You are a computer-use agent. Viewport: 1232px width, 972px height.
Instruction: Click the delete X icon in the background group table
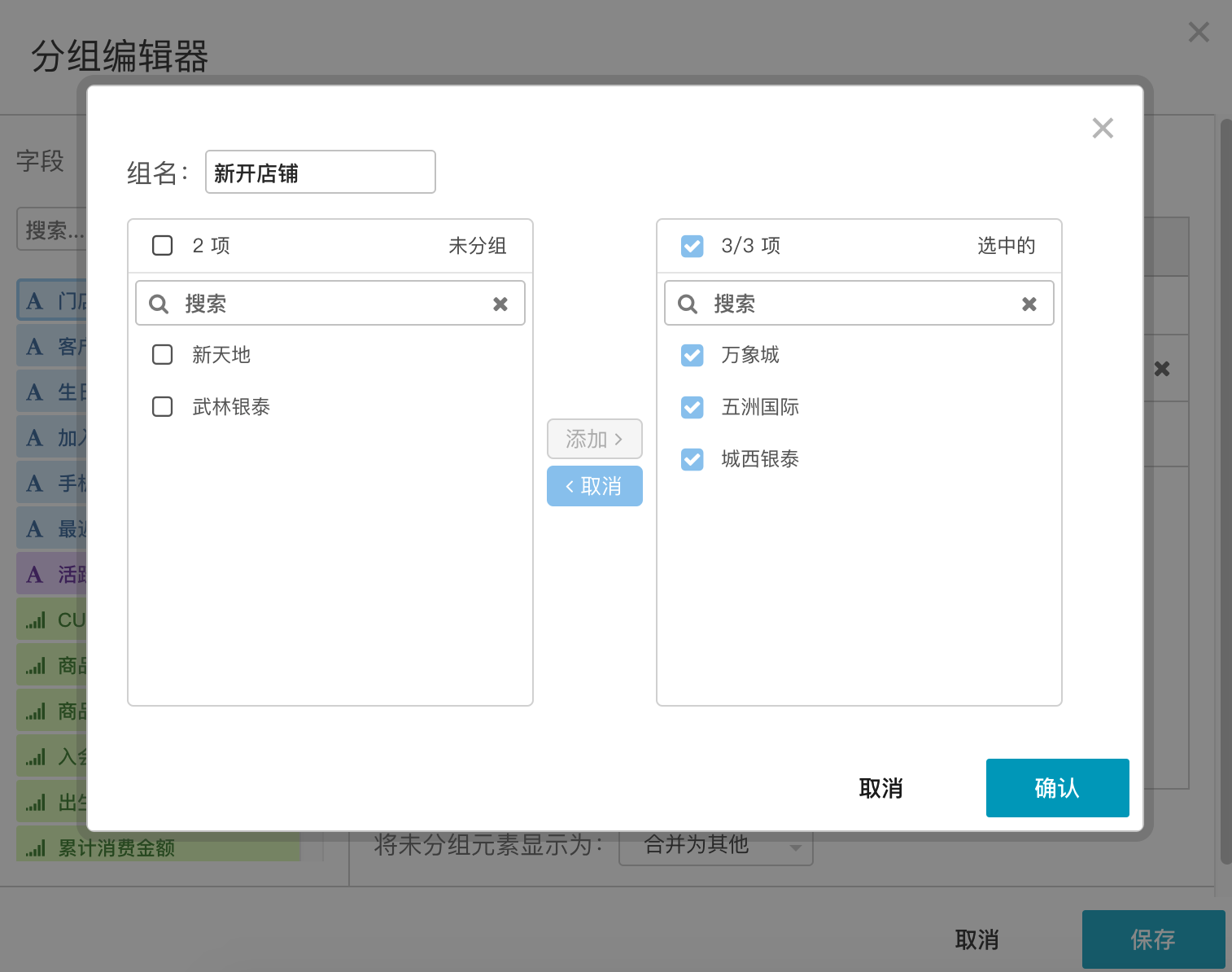pos(1162,369)
